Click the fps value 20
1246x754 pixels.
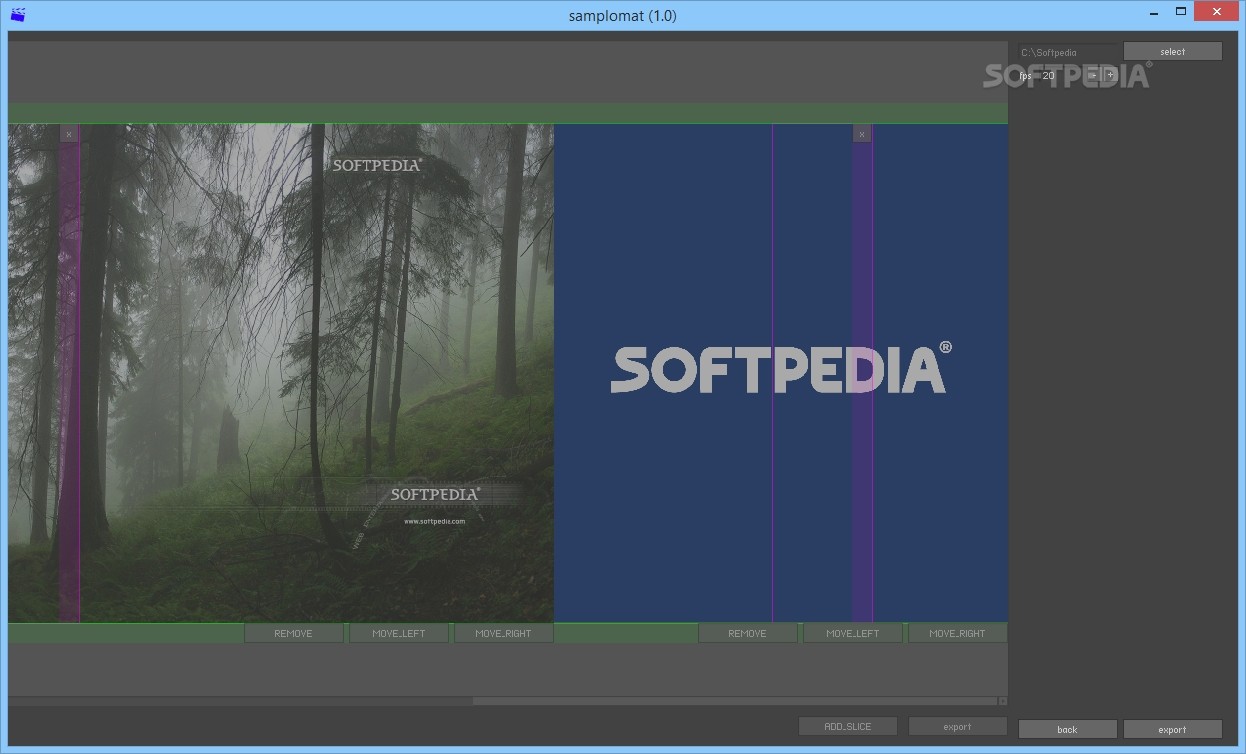point(1048,76)
